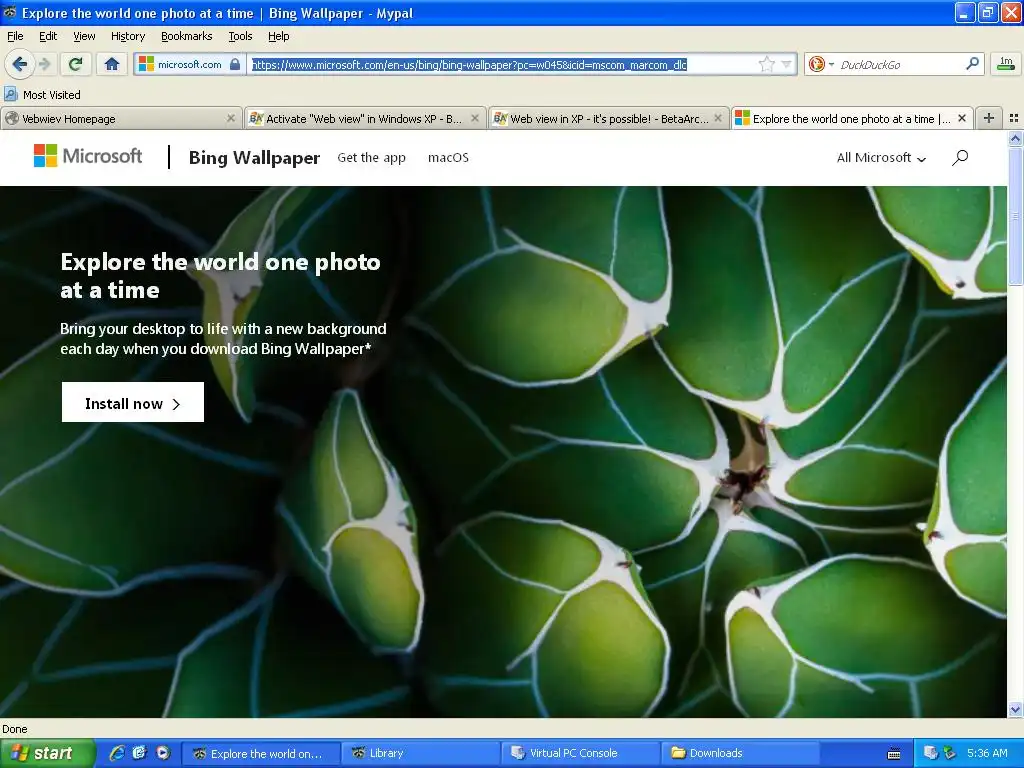Image resolution: width=1024 pixels, height=768 pixels.
Task: Switch to Virtual PC Console taskbar window
Action: pos(581,753)
